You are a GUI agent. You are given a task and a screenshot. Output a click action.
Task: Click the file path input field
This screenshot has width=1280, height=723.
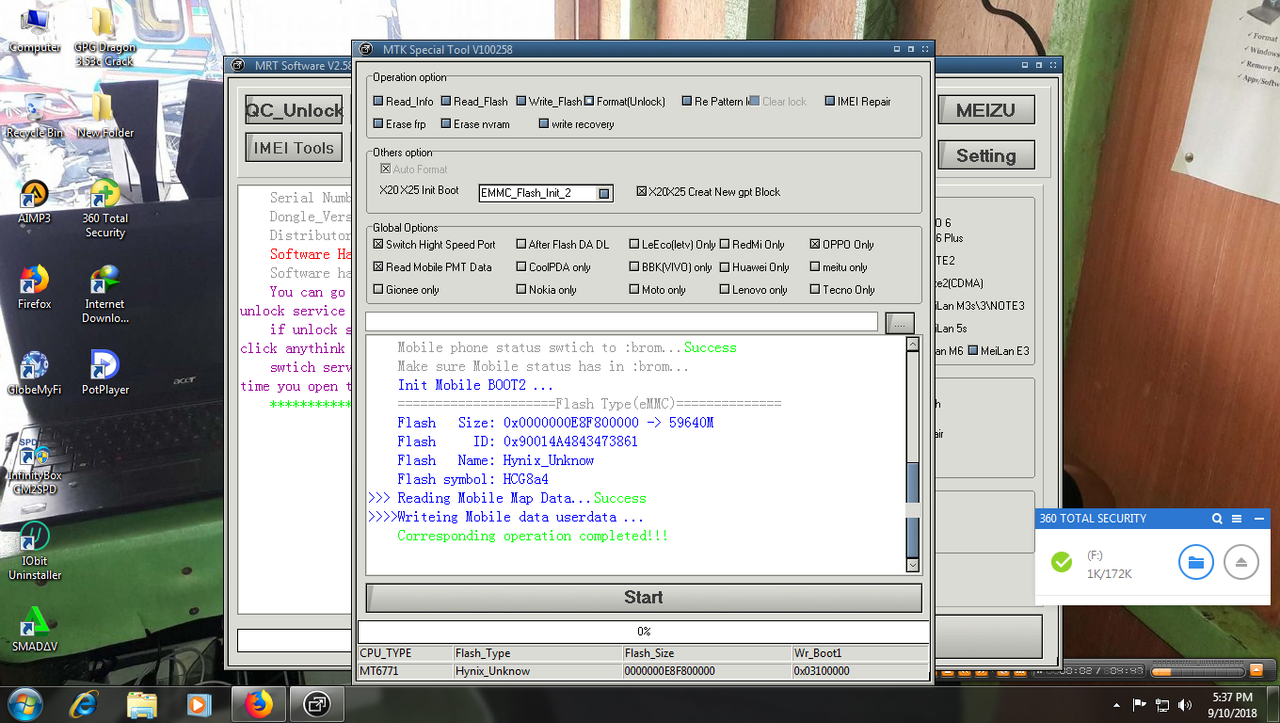point(621,322)
